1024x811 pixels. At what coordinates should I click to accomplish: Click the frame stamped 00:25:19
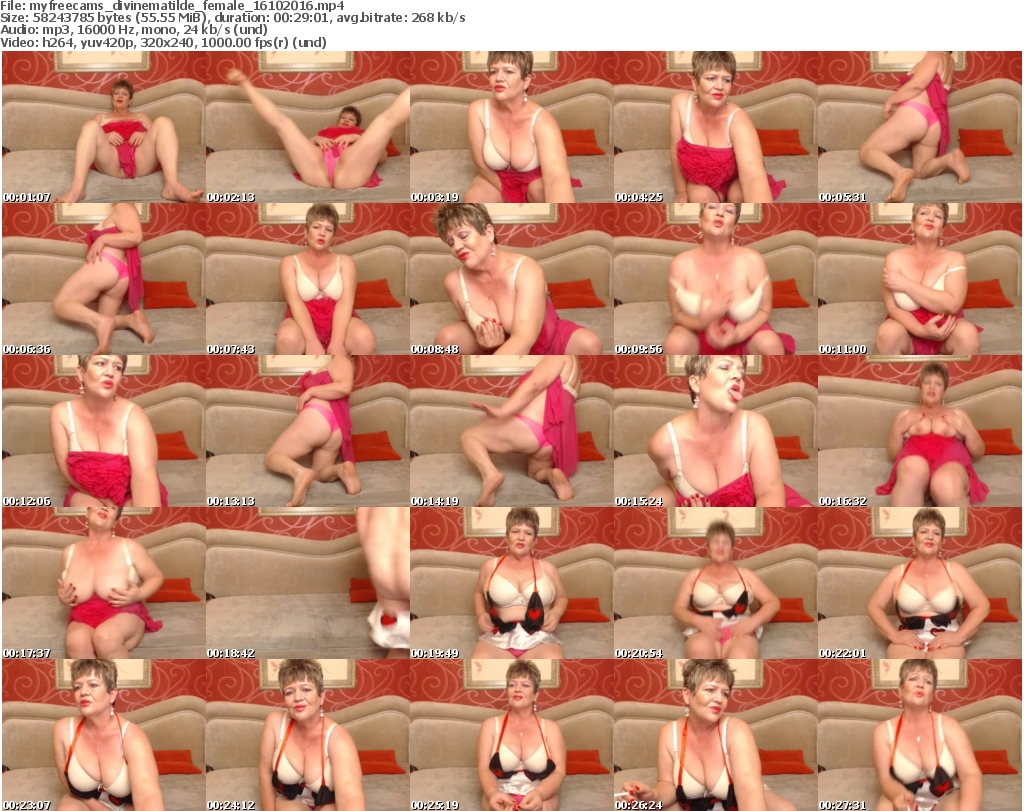511,735
